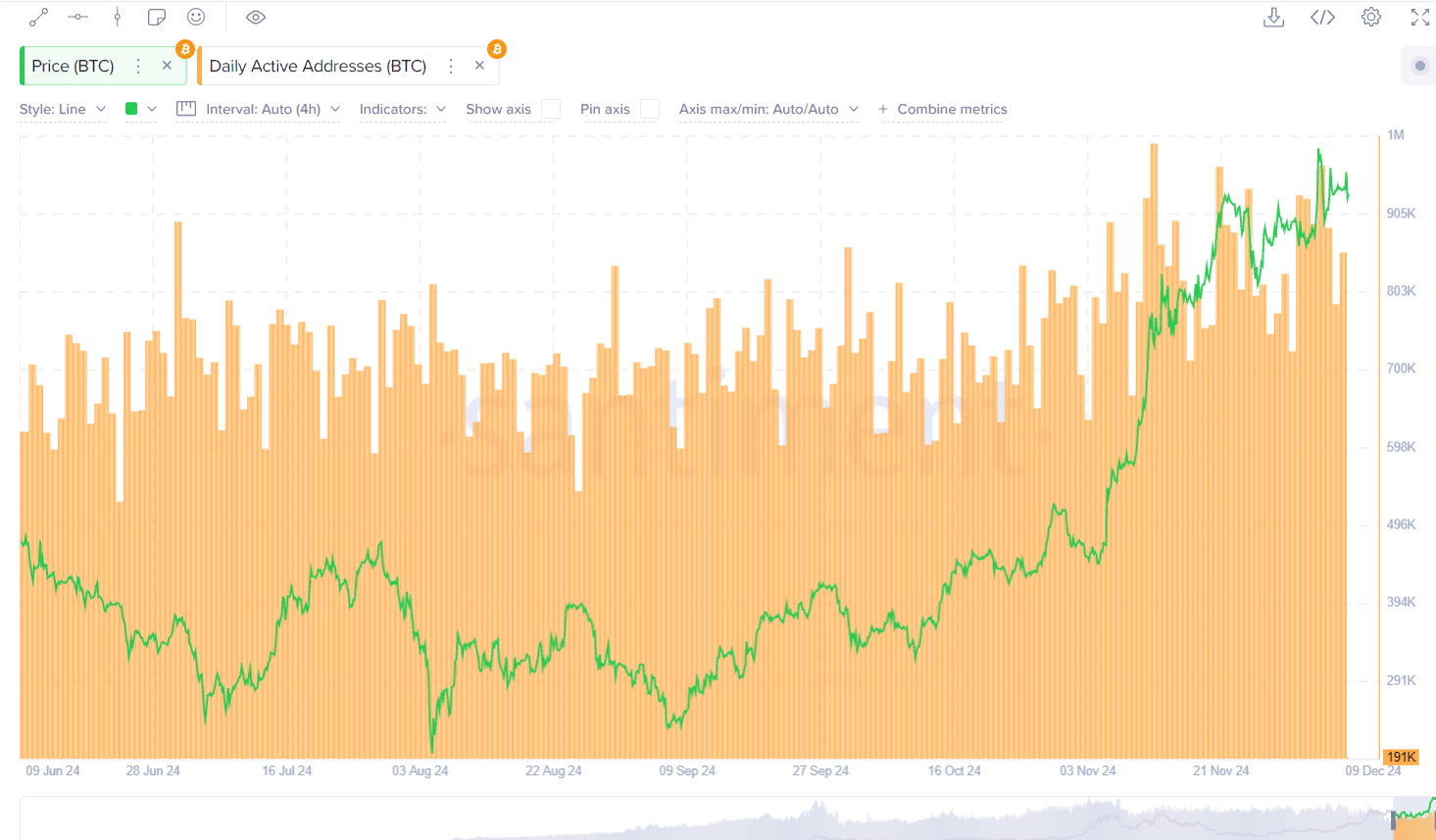This screenshot has height=840, width=1436.
Task: Click the 09 Jun 24 date label
Action: 53,771
